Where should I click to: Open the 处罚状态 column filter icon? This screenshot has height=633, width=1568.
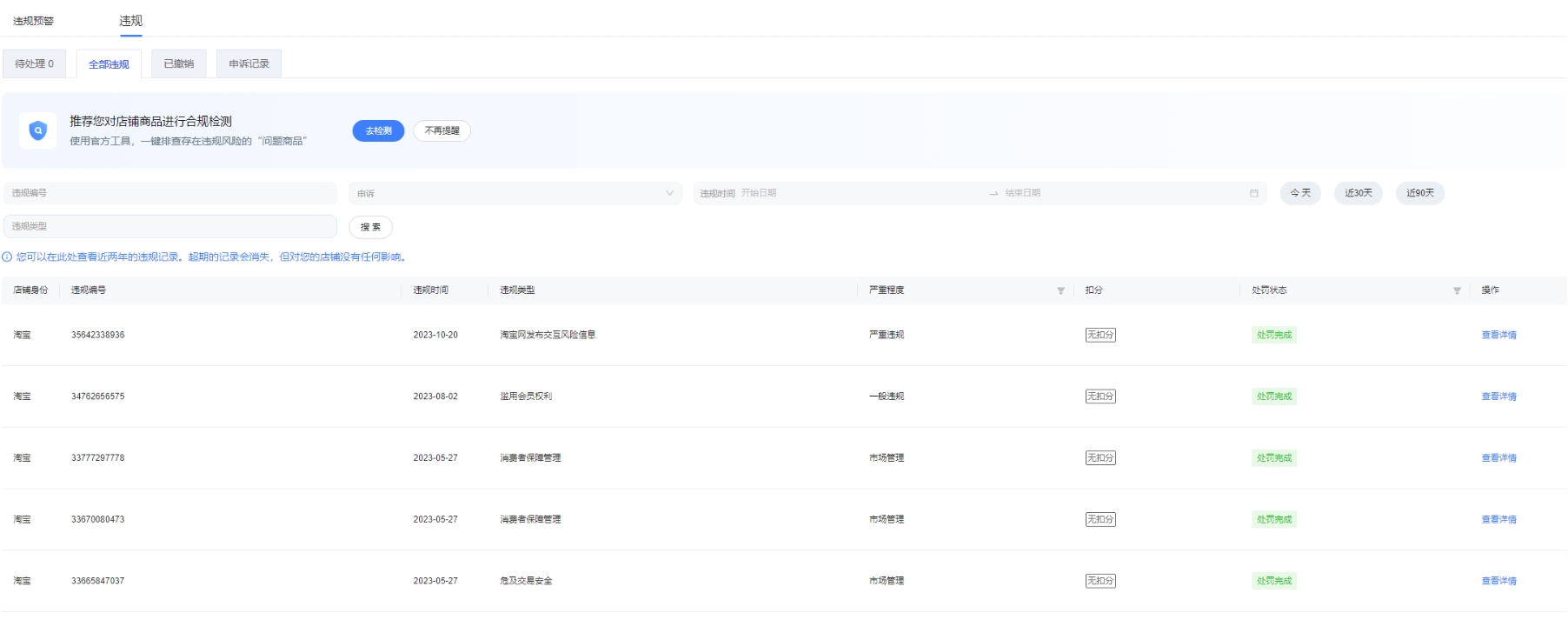[1457, 290]
